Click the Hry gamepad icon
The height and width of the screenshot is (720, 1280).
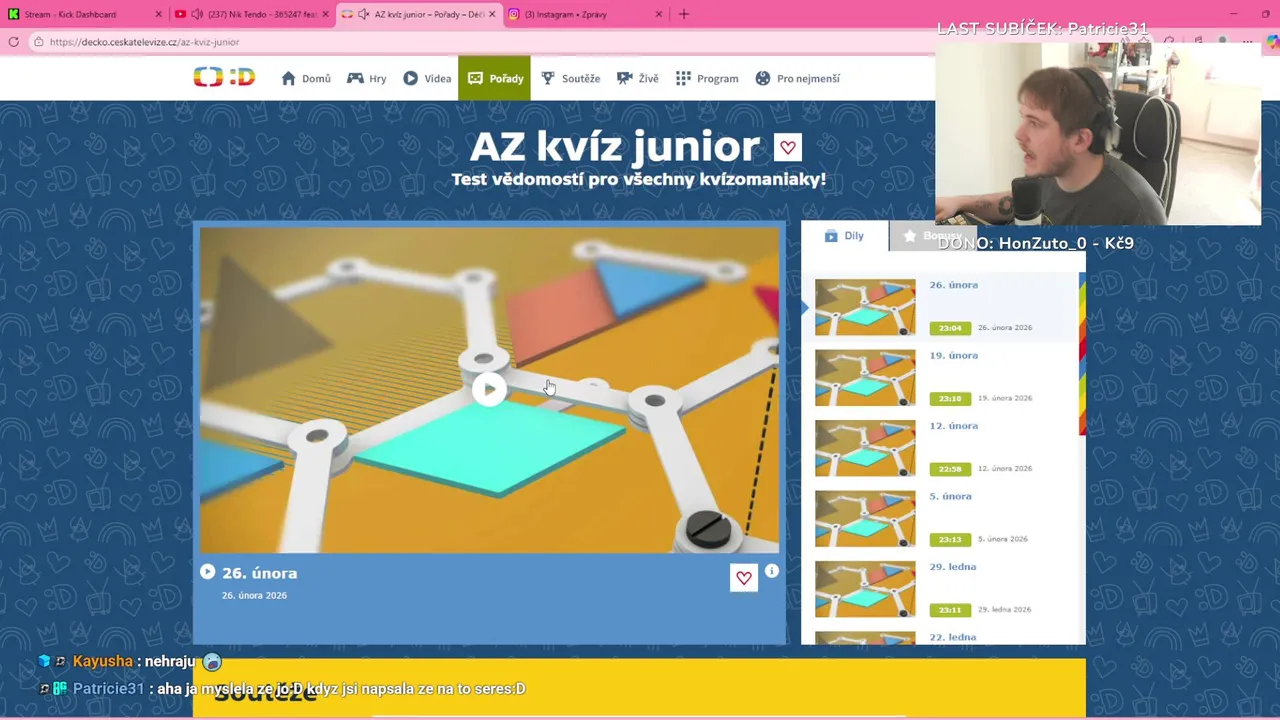[355, 78]
